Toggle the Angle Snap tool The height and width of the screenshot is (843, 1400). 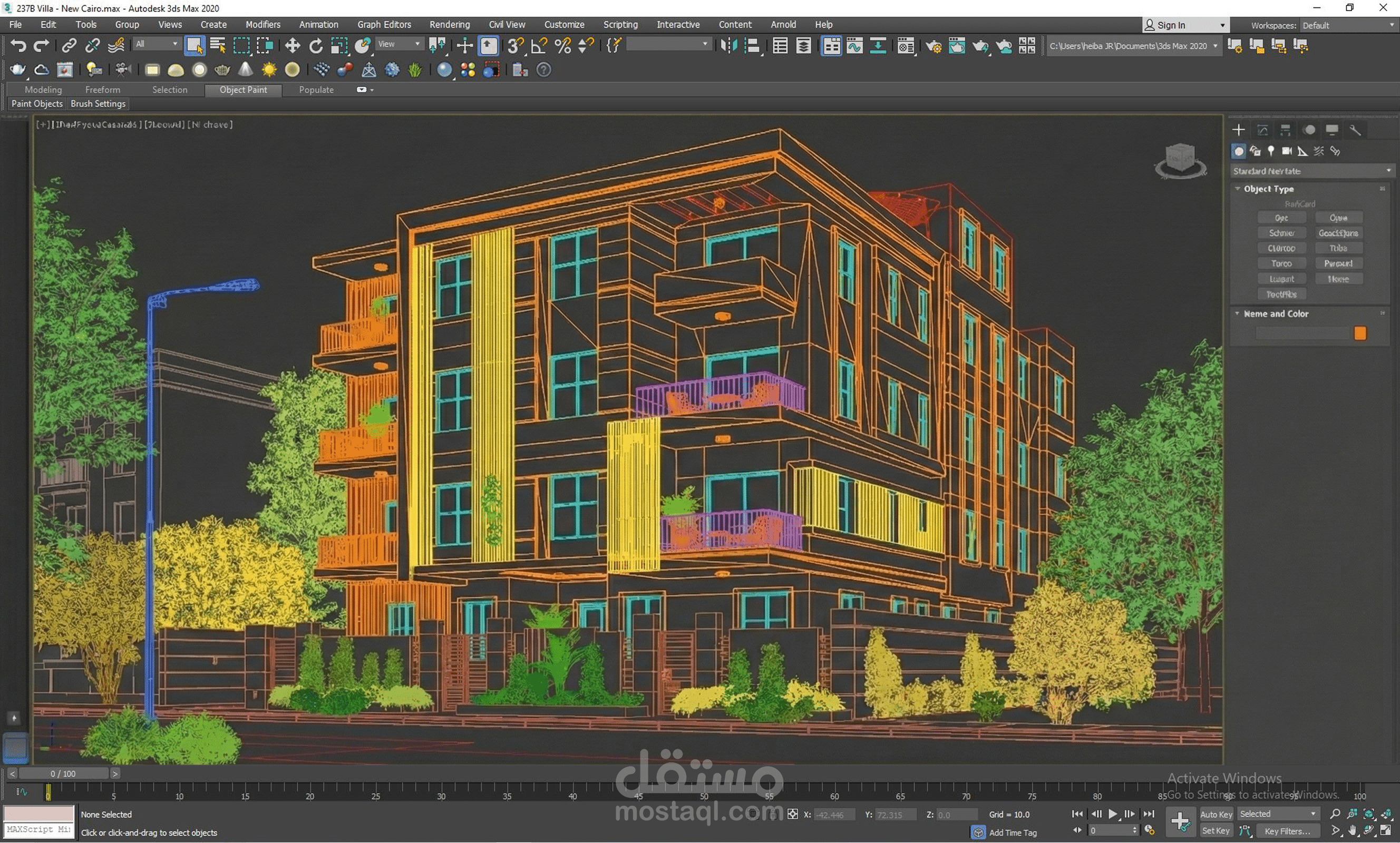pyautogui.click(x=539, y=45)
